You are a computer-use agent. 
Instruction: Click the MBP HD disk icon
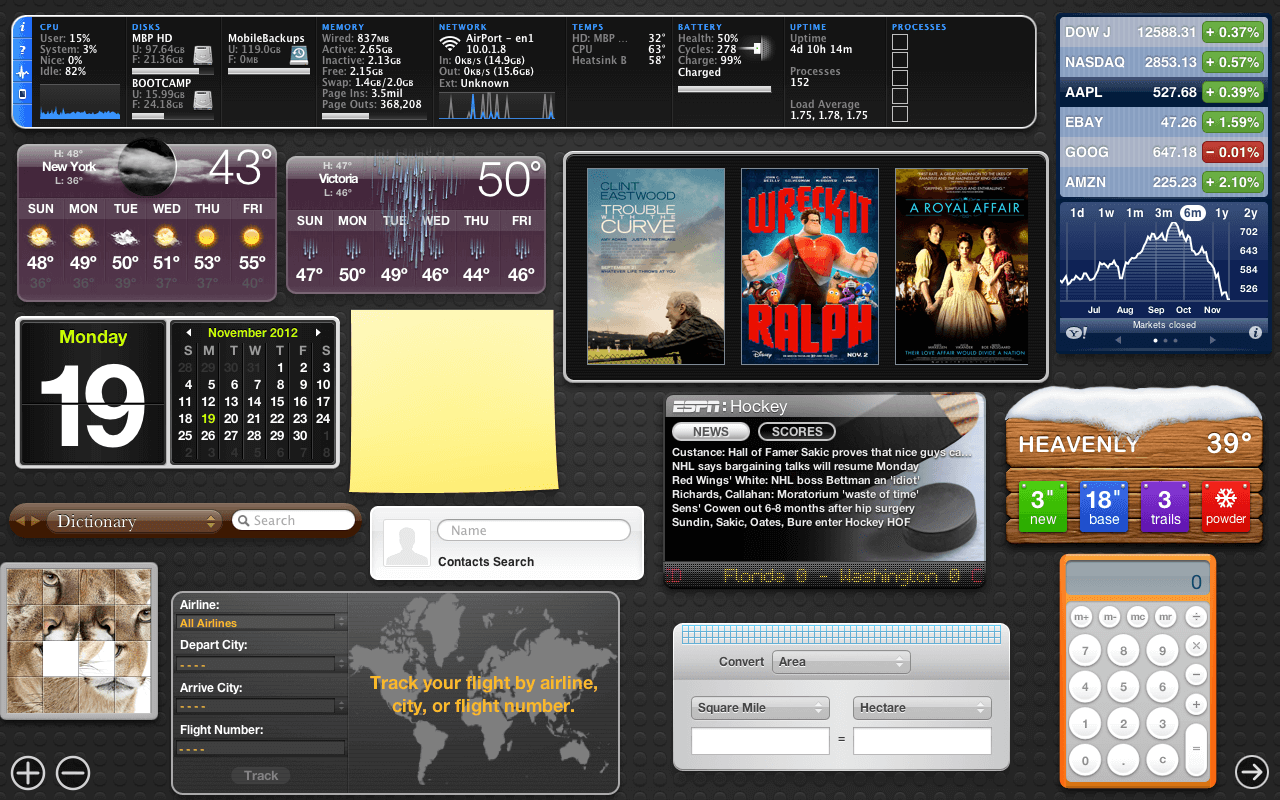[203, 55]
